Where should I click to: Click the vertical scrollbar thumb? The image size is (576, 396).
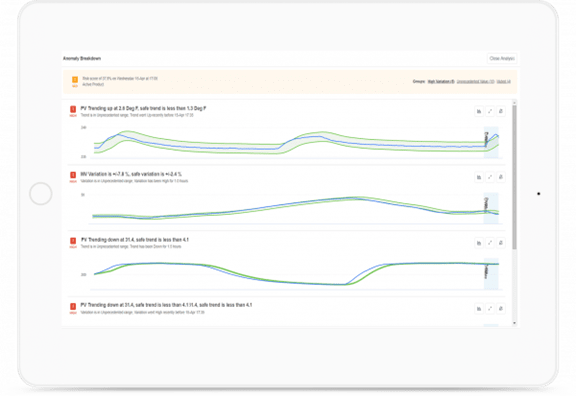point(514,177)
